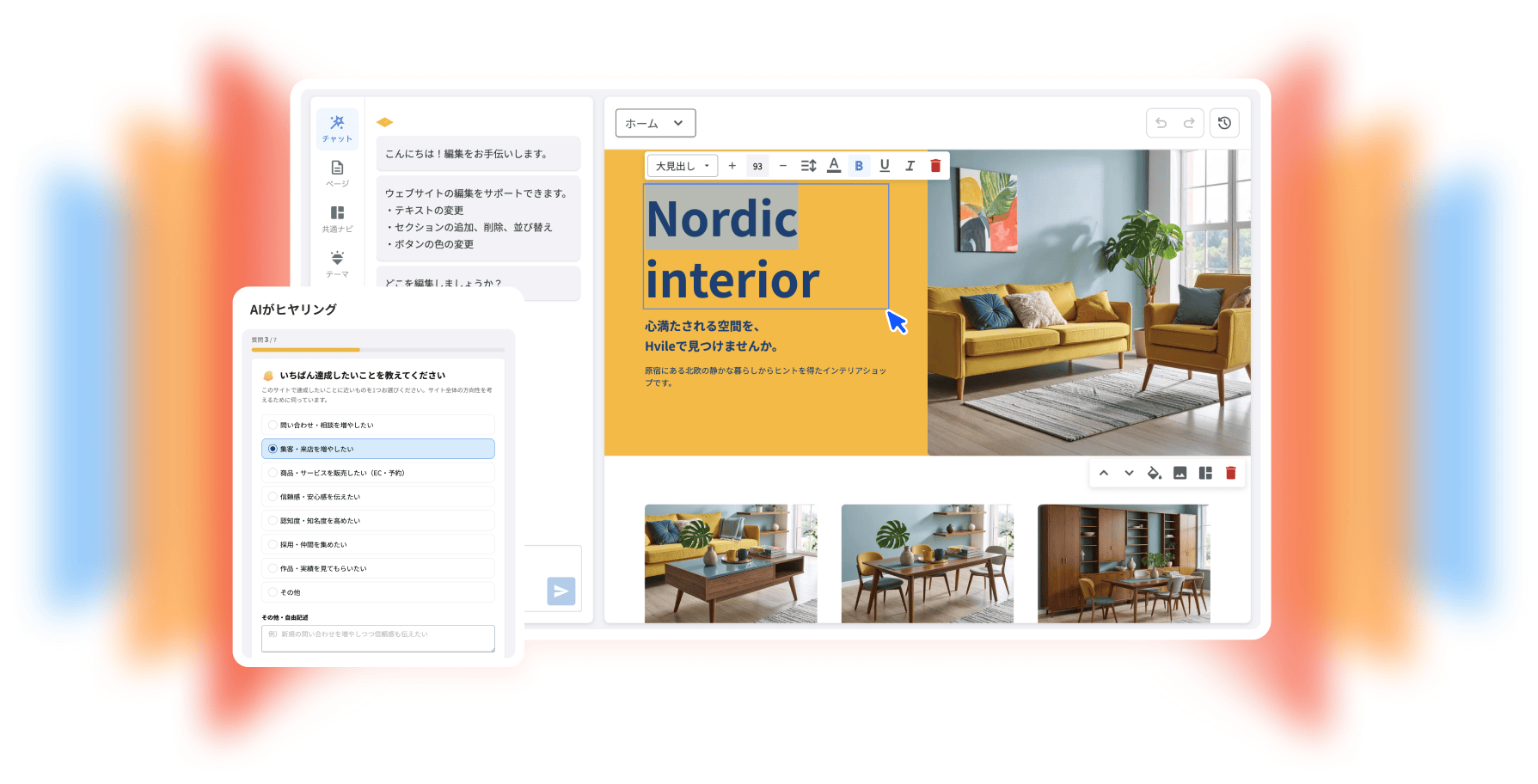Click the orange diamond logo in chat

click(384, 122)
